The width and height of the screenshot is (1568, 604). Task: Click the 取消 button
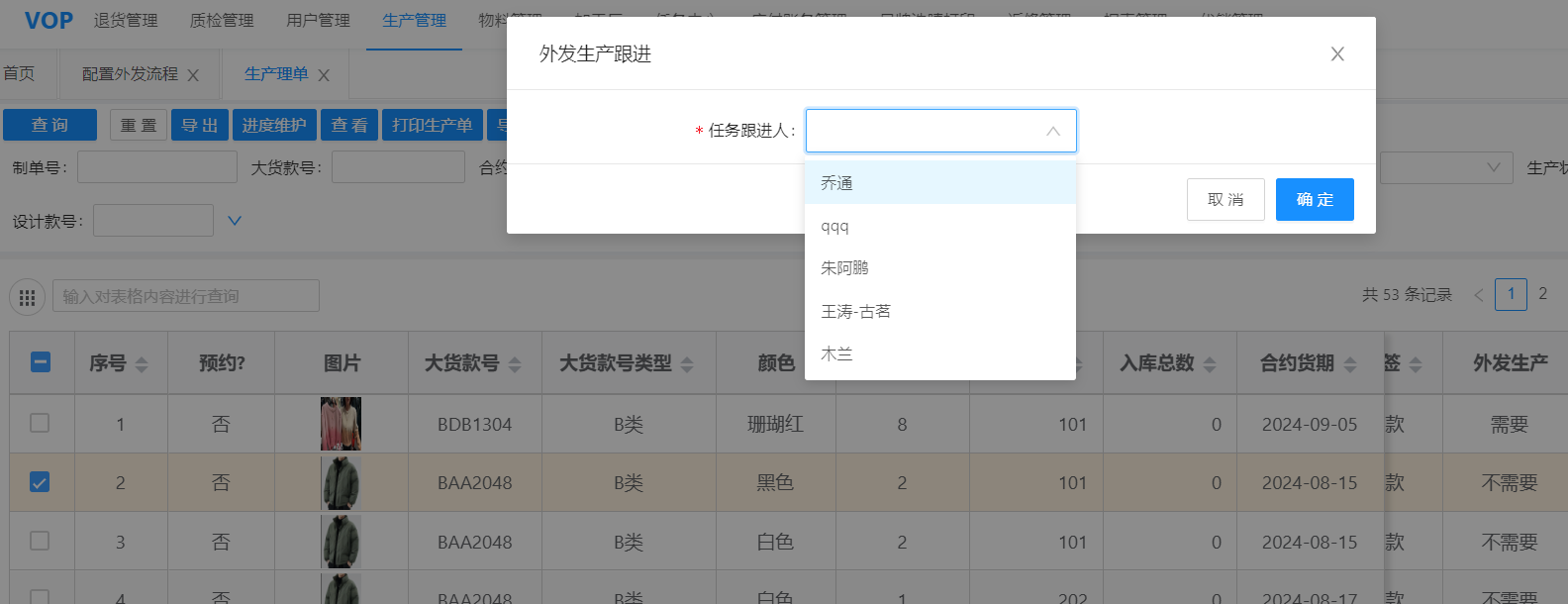click(1225, 200)
